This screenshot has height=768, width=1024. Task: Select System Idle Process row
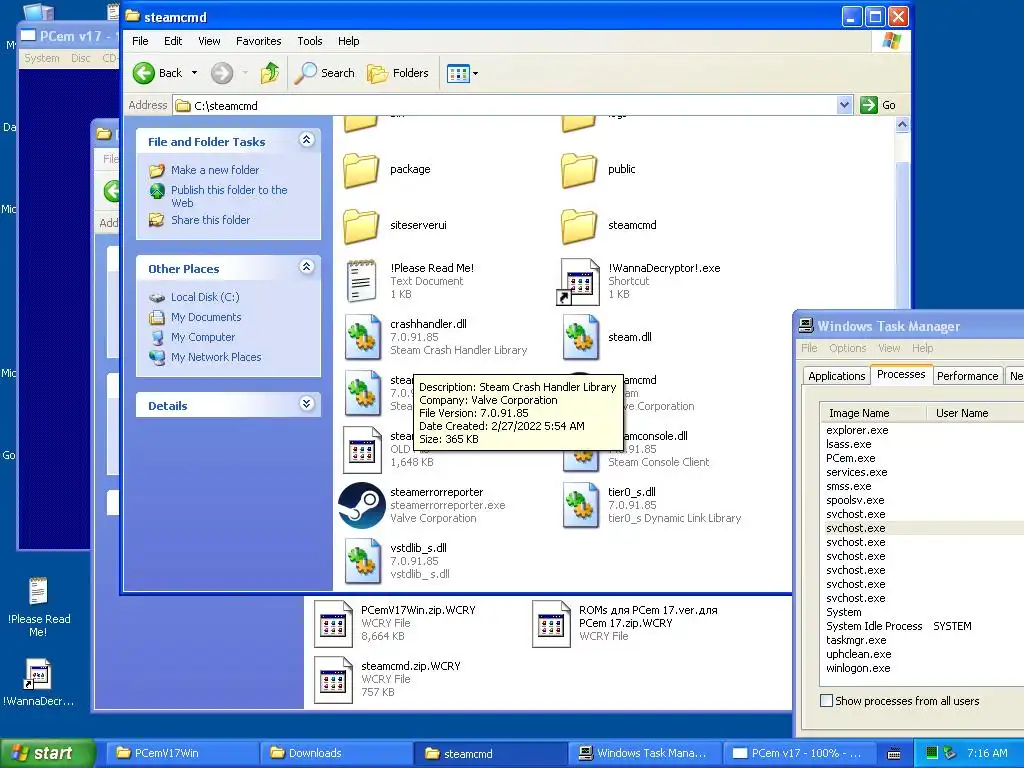click(x=874, y=626)
